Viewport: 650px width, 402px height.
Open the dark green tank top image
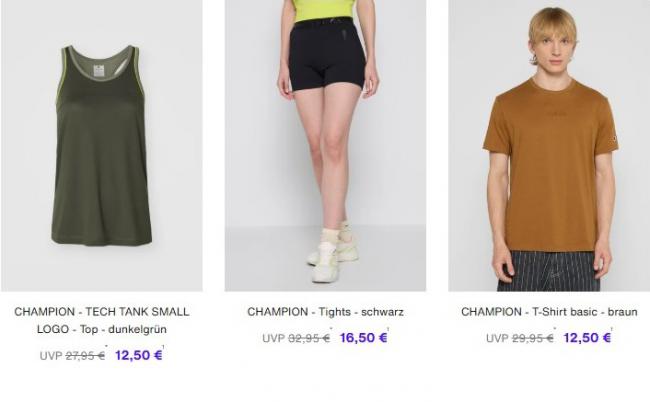pos(102,145)
